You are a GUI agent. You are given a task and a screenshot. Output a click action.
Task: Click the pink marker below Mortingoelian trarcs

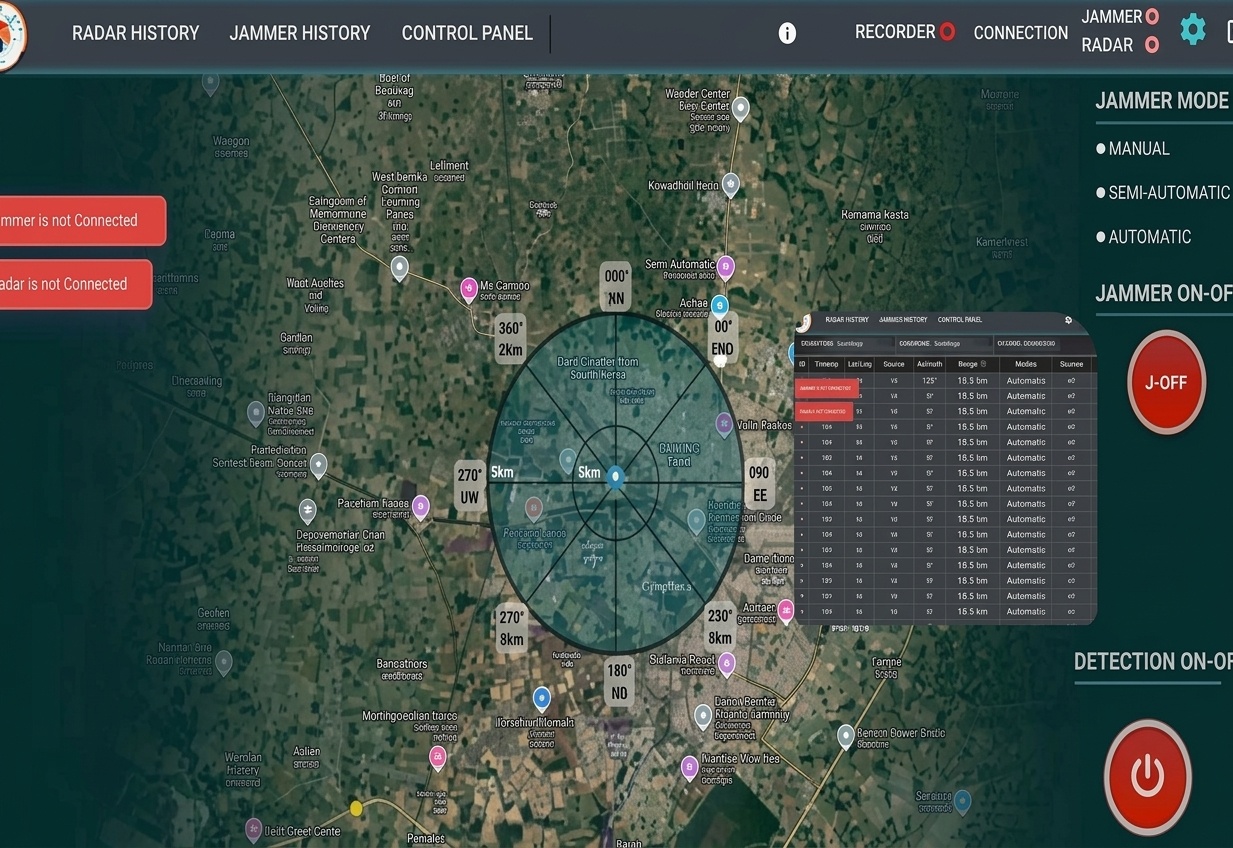[x=437, y=758]
